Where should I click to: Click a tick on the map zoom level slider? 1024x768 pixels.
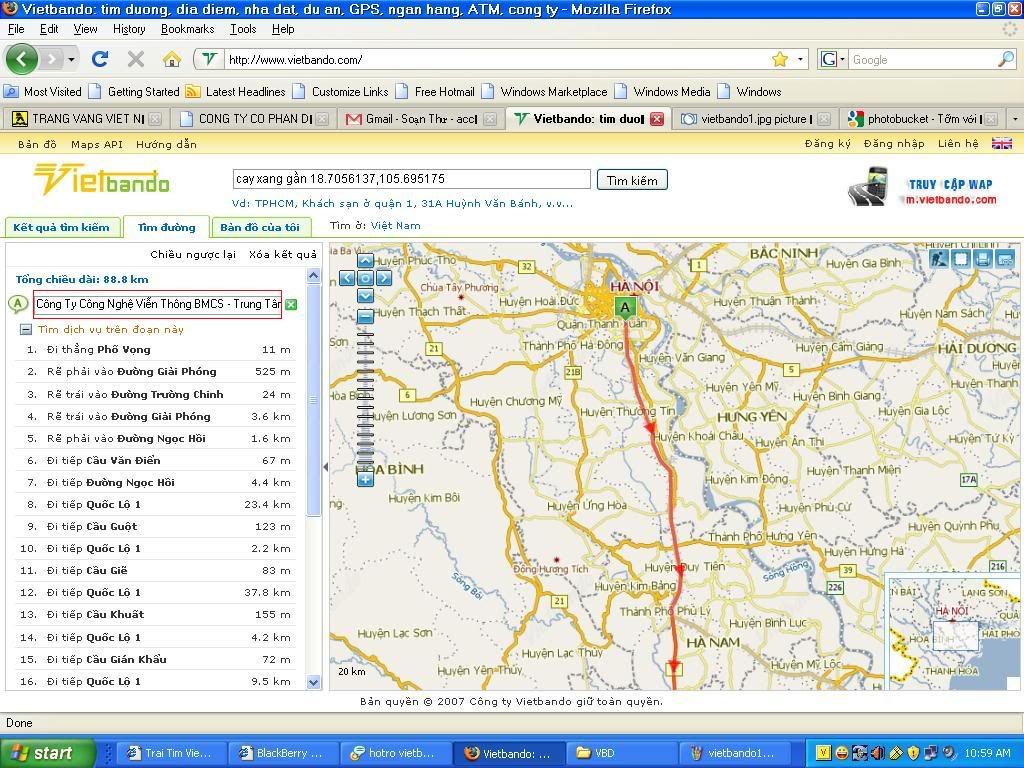click(365, 397)
